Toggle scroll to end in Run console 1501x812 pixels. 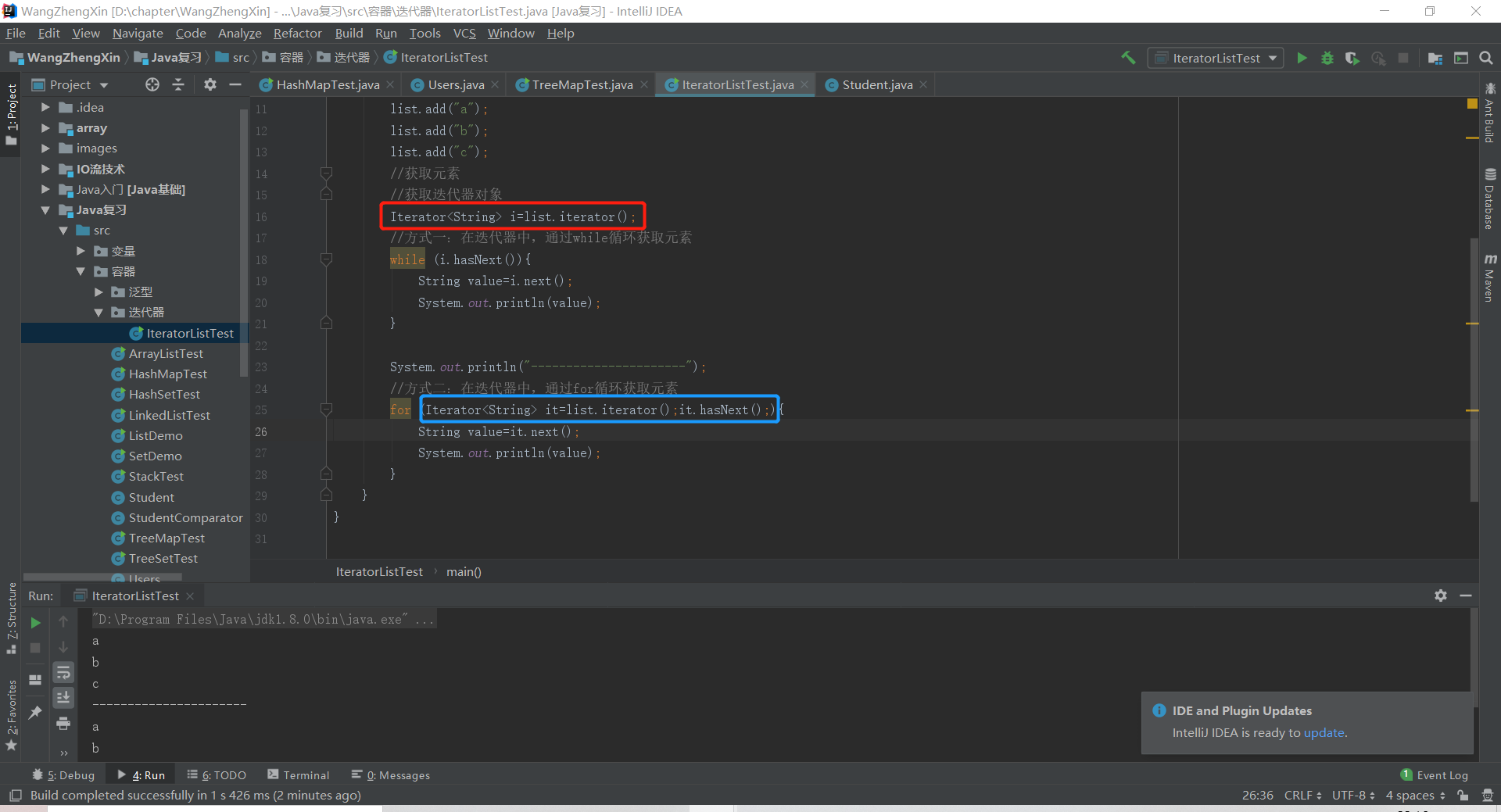point(63,697)
